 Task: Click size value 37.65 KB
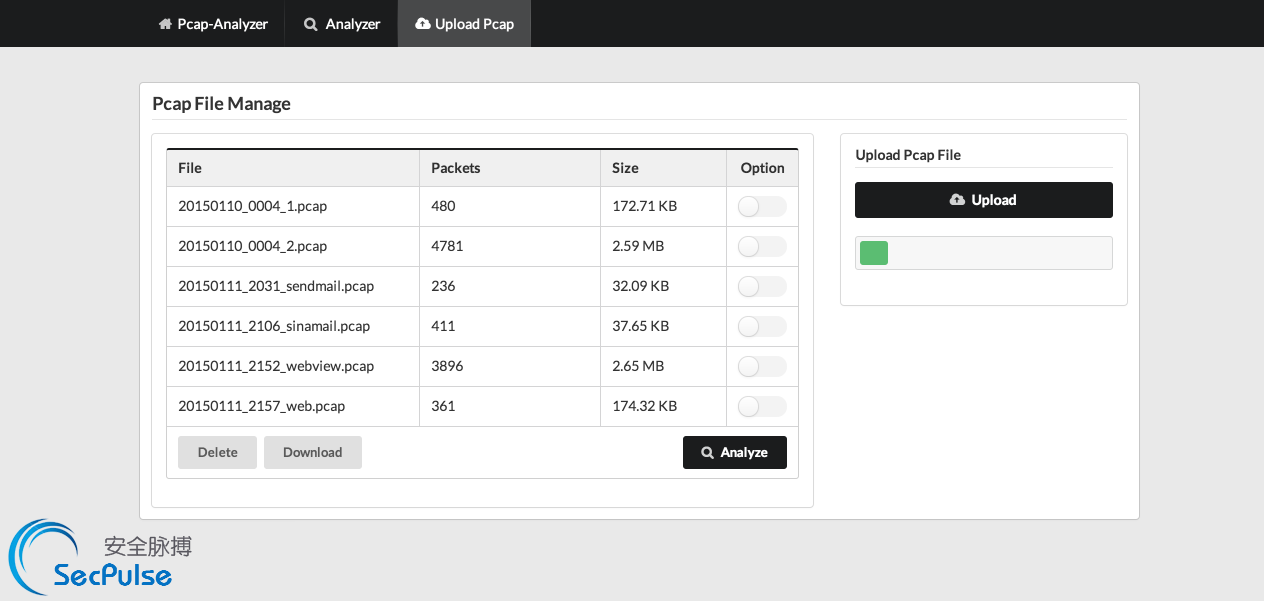click(641, 326)
